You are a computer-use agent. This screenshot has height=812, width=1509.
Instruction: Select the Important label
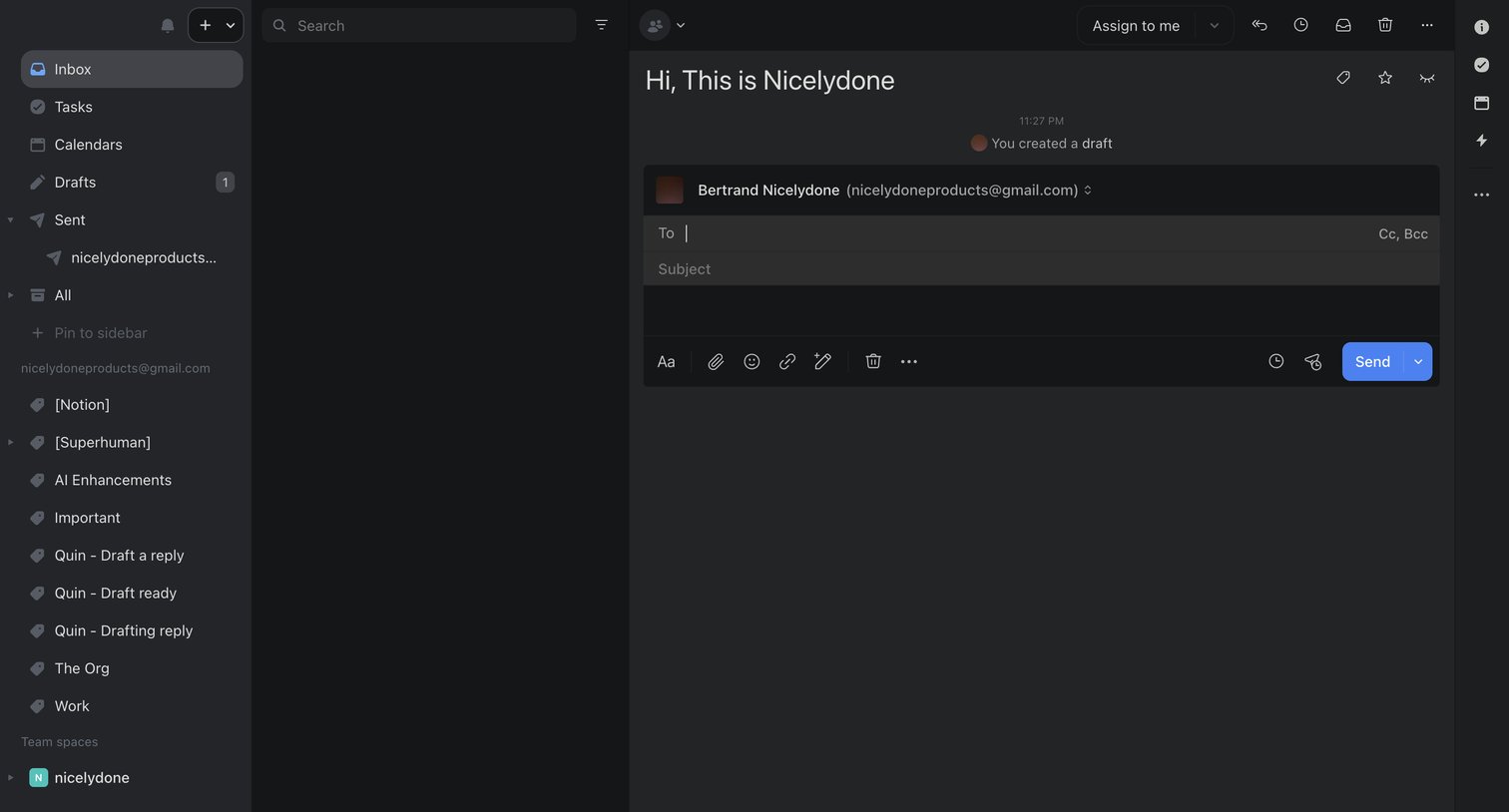(x=132, y=518)
